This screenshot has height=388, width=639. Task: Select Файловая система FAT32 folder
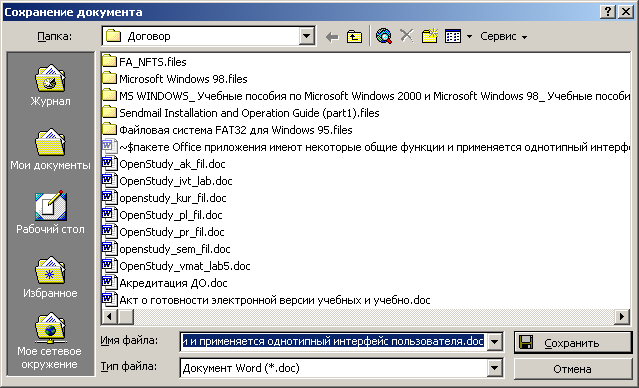pos(227,130)
